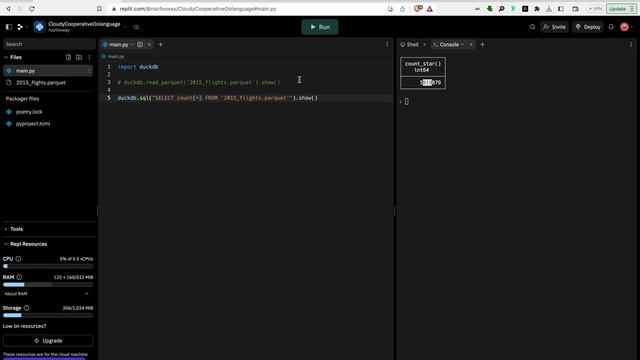This screenshot has width=640, height=360.
Task: Open poetry.lock packager file
Action: pyautogui.click(x=29, y=112)
